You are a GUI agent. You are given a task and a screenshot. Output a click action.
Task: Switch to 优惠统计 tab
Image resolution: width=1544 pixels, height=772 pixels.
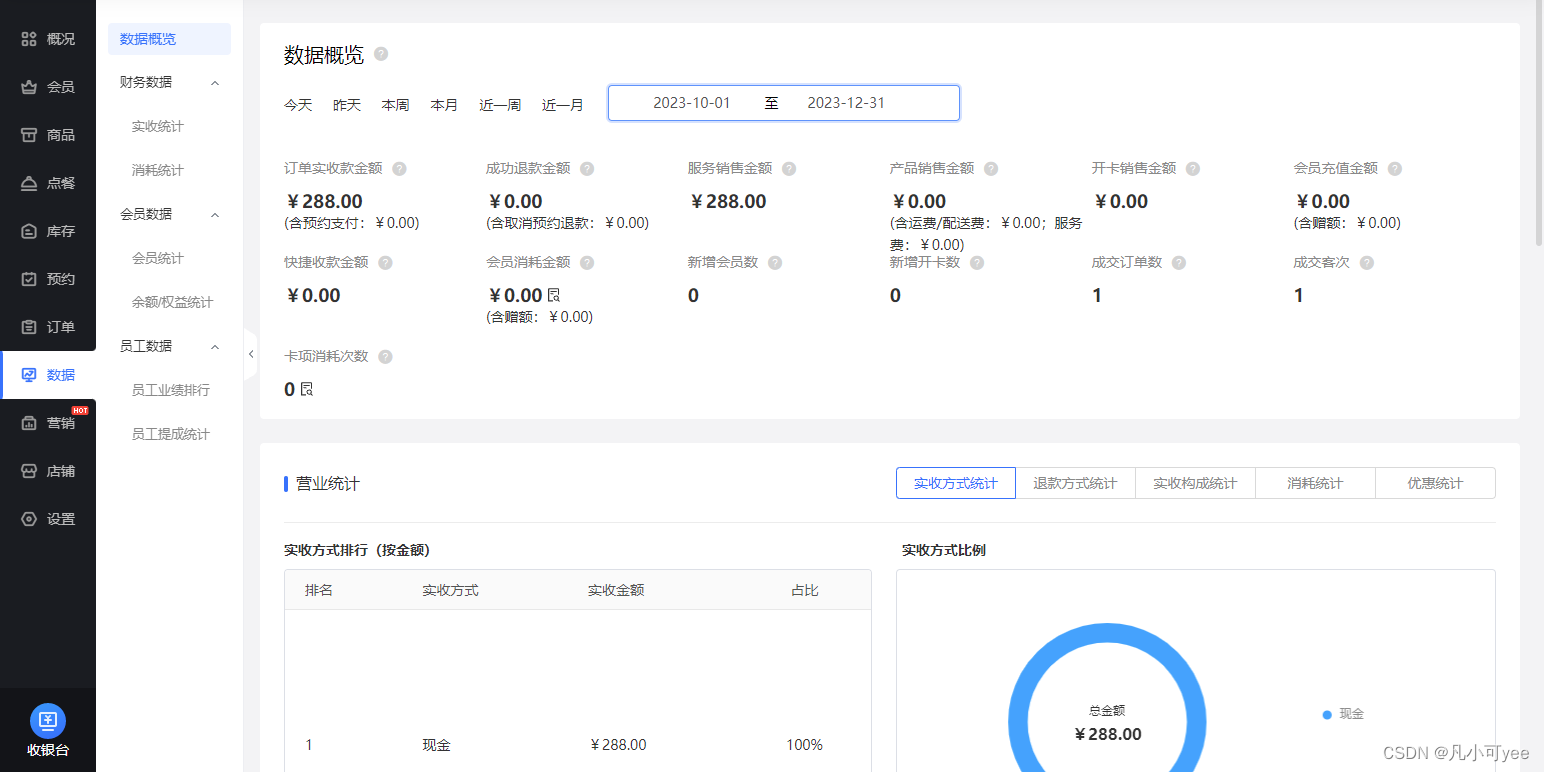pyautogui.click(x=1435, y=483)
